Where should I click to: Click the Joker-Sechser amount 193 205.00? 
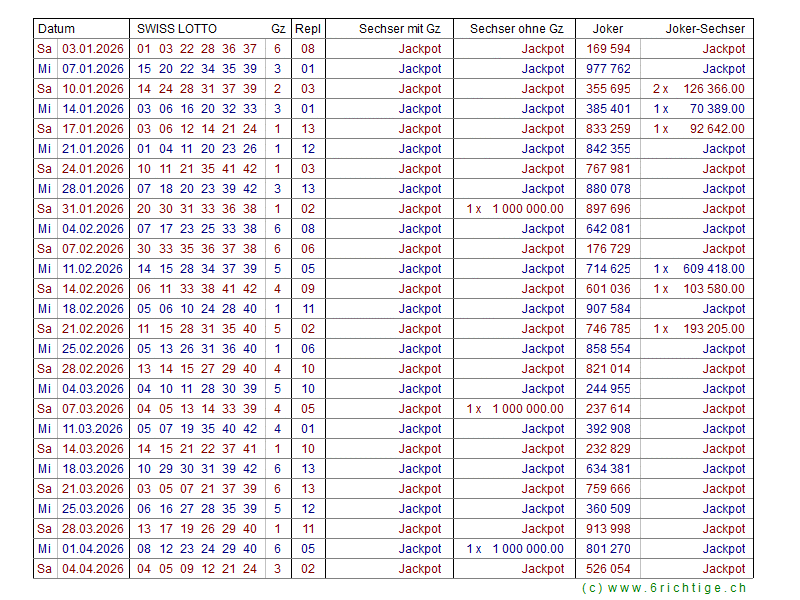pos(713,329)
